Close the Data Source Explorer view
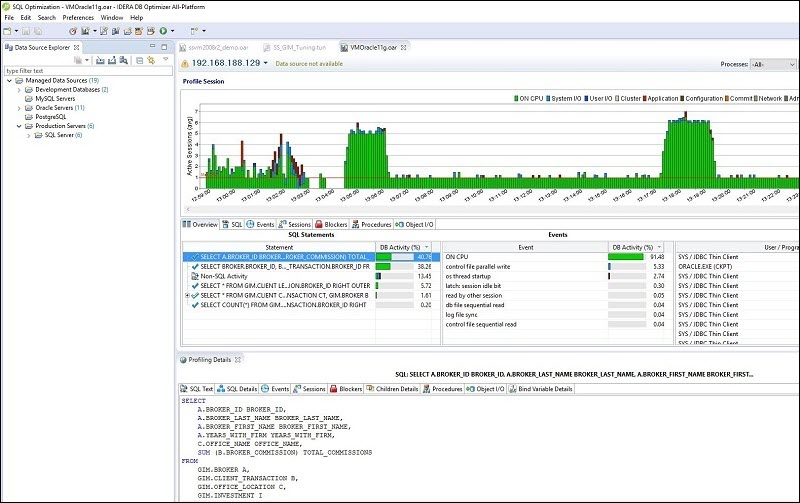 tap(77, 47)
